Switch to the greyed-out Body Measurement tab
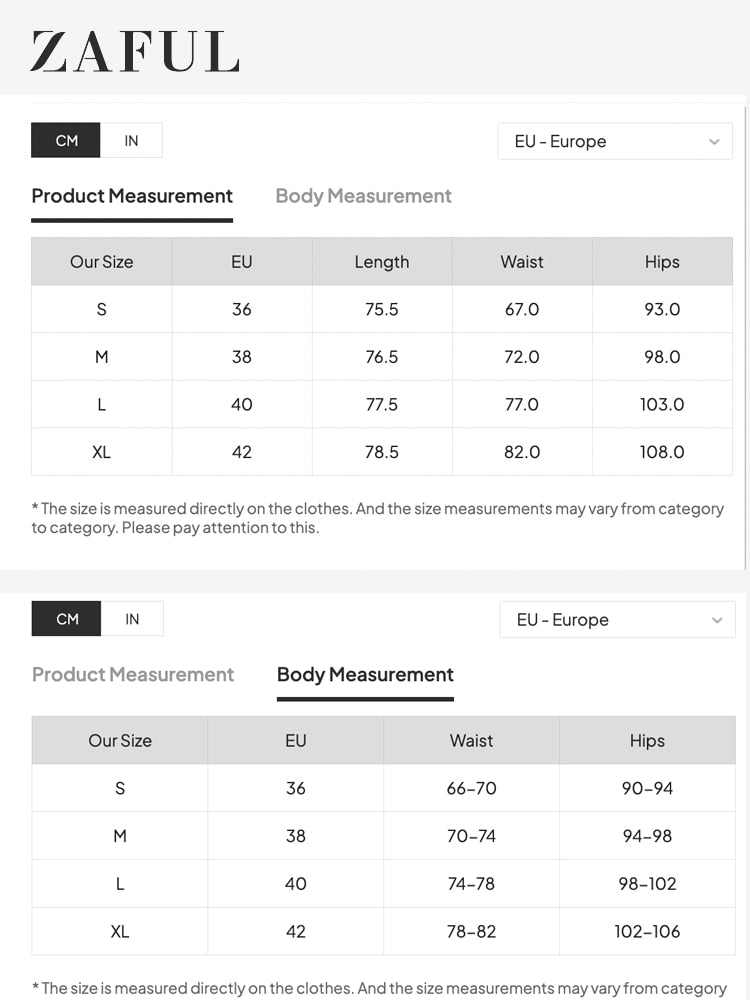This screenshot has height=1000, width=750. coord(363,196)
